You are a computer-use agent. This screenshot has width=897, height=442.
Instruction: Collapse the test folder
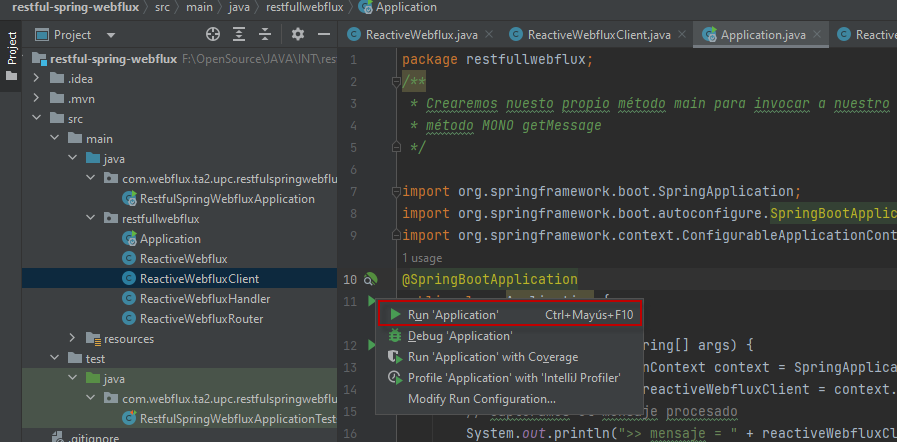click(55, 359)
